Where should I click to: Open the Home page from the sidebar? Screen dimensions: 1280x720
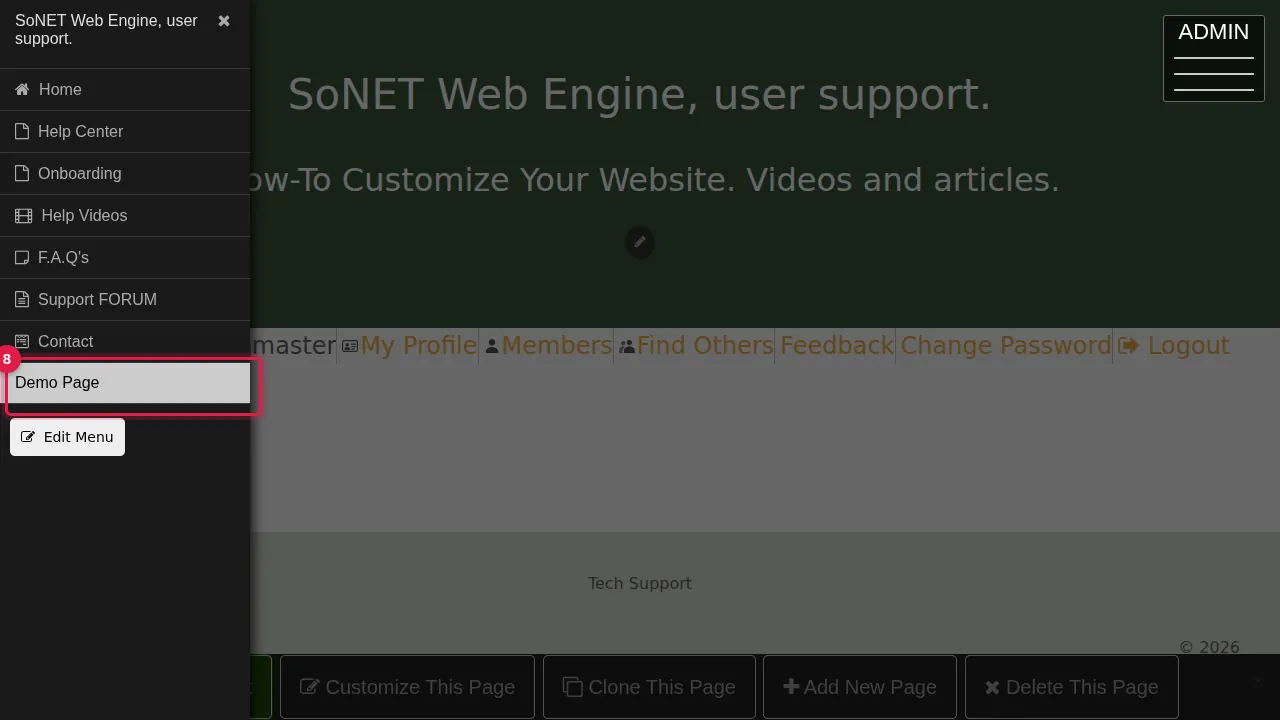click(125, 90)
